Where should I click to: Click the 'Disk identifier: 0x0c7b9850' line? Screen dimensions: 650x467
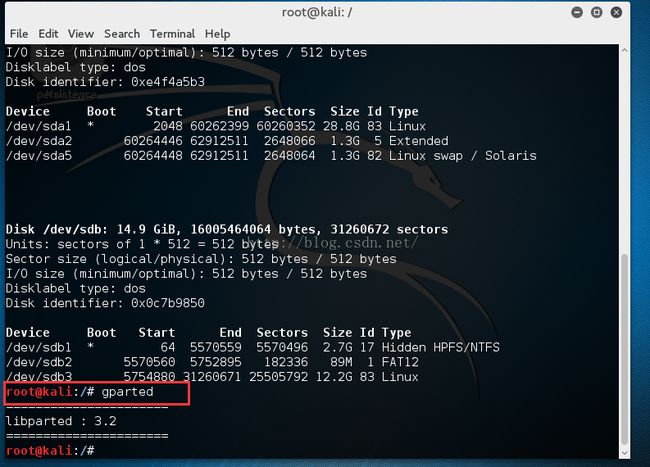click(105, 303)
